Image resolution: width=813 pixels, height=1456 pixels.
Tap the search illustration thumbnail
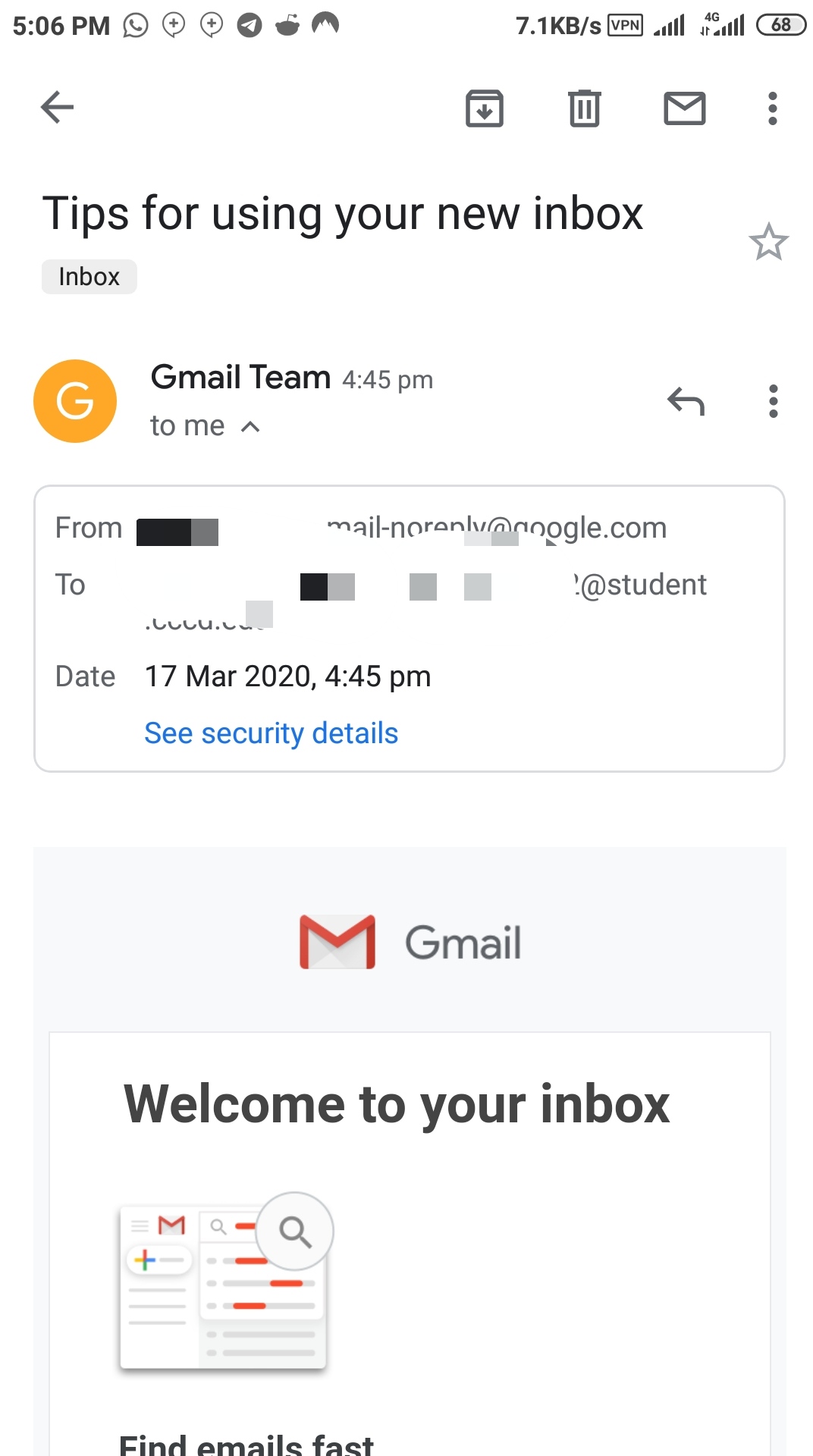(x=226, y=1282)
